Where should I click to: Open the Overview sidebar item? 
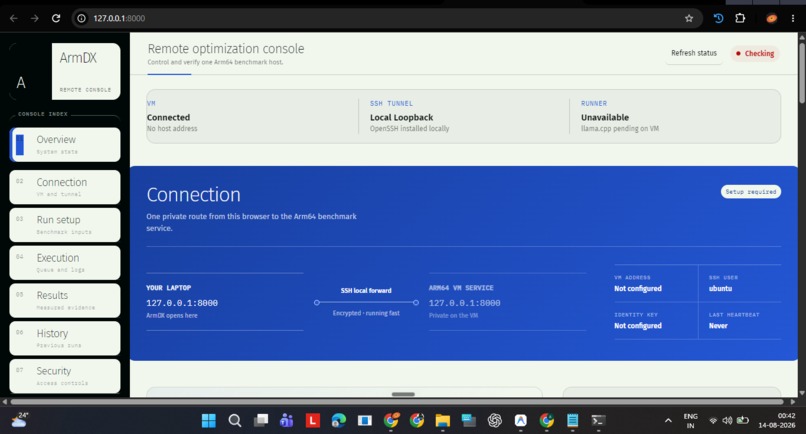coord(65,144)
